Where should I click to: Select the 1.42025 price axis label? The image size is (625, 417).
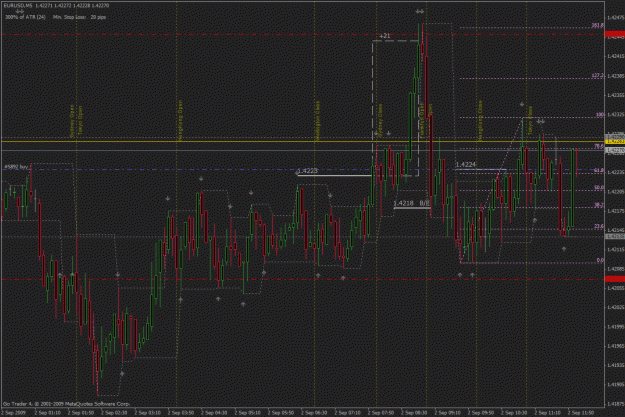tap(616, 307)
